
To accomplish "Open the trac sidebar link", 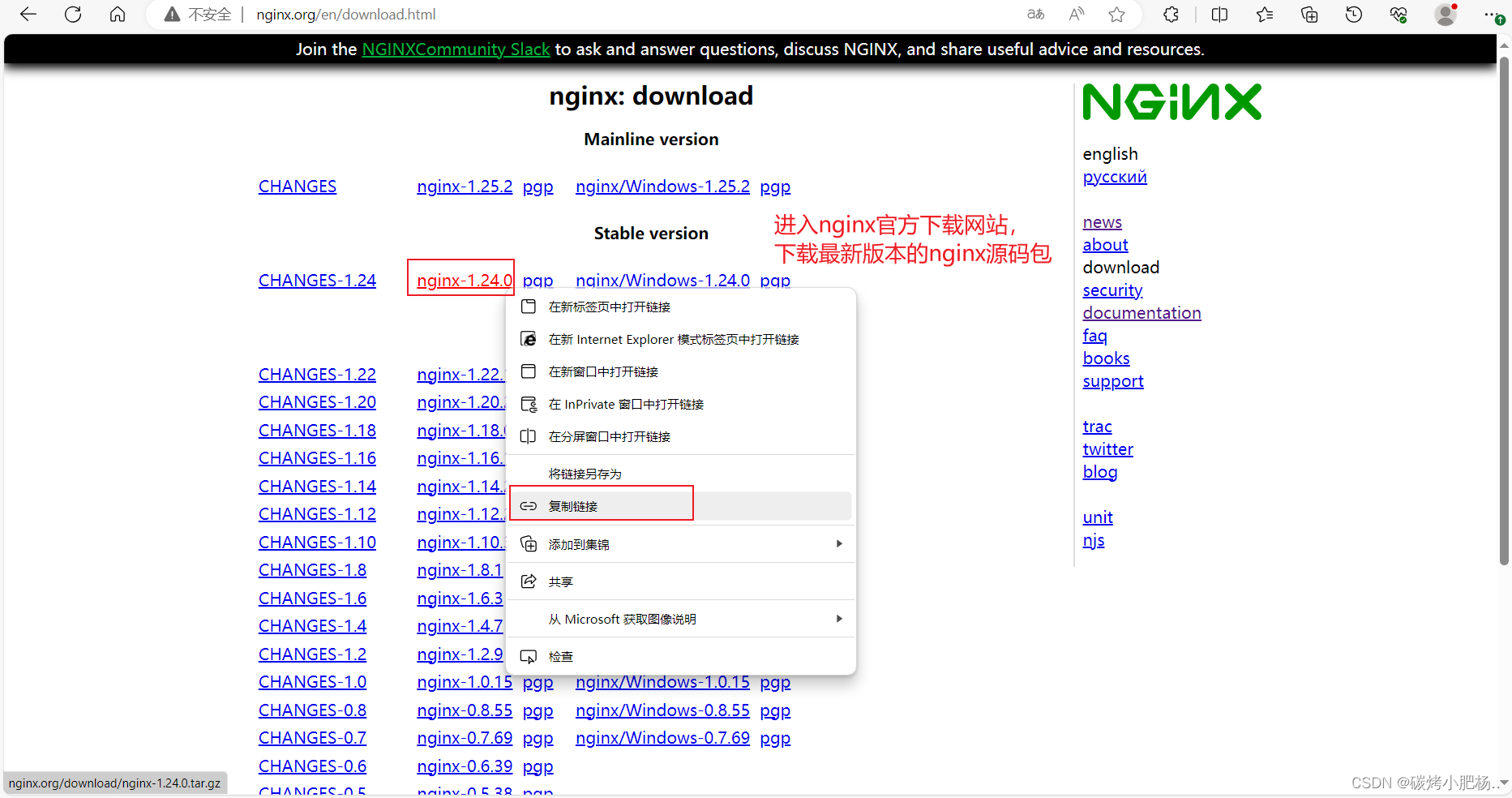I will click(1097, 427).
